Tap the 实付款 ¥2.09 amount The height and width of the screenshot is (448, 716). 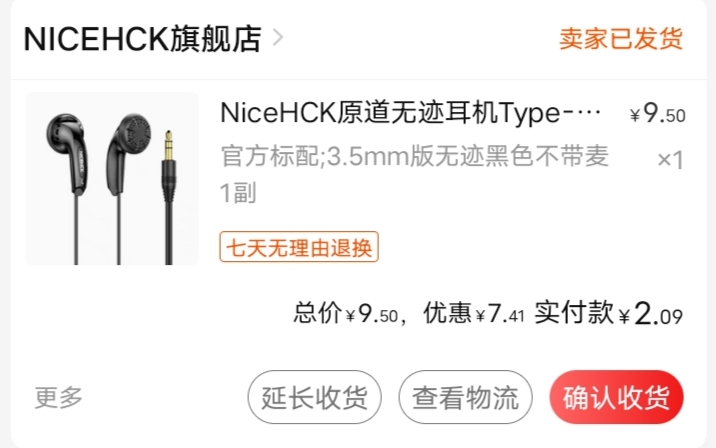pyautogui.click(x=608, y=314)
